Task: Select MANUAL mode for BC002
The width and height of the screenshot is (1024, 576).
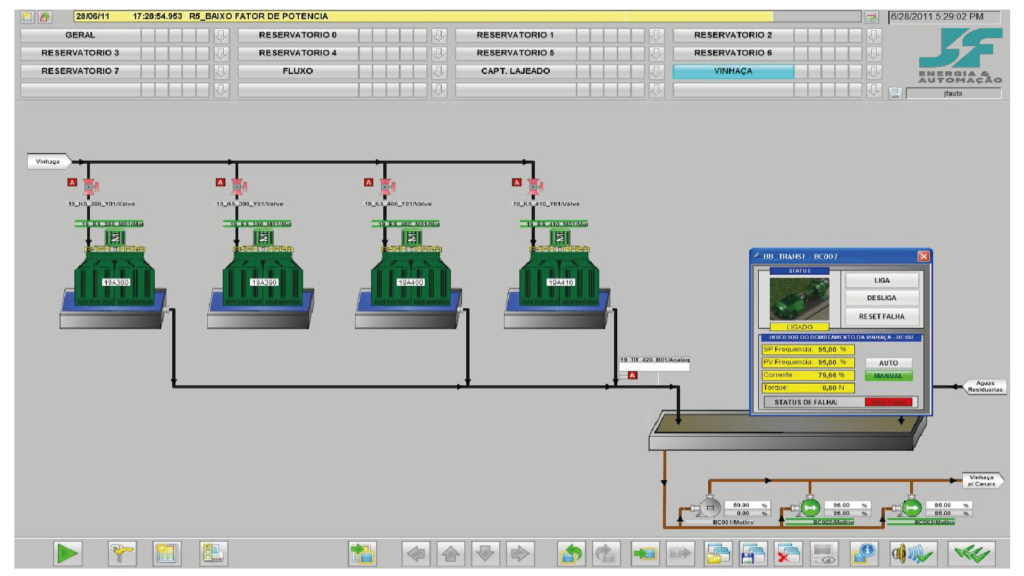Action: 888,376
